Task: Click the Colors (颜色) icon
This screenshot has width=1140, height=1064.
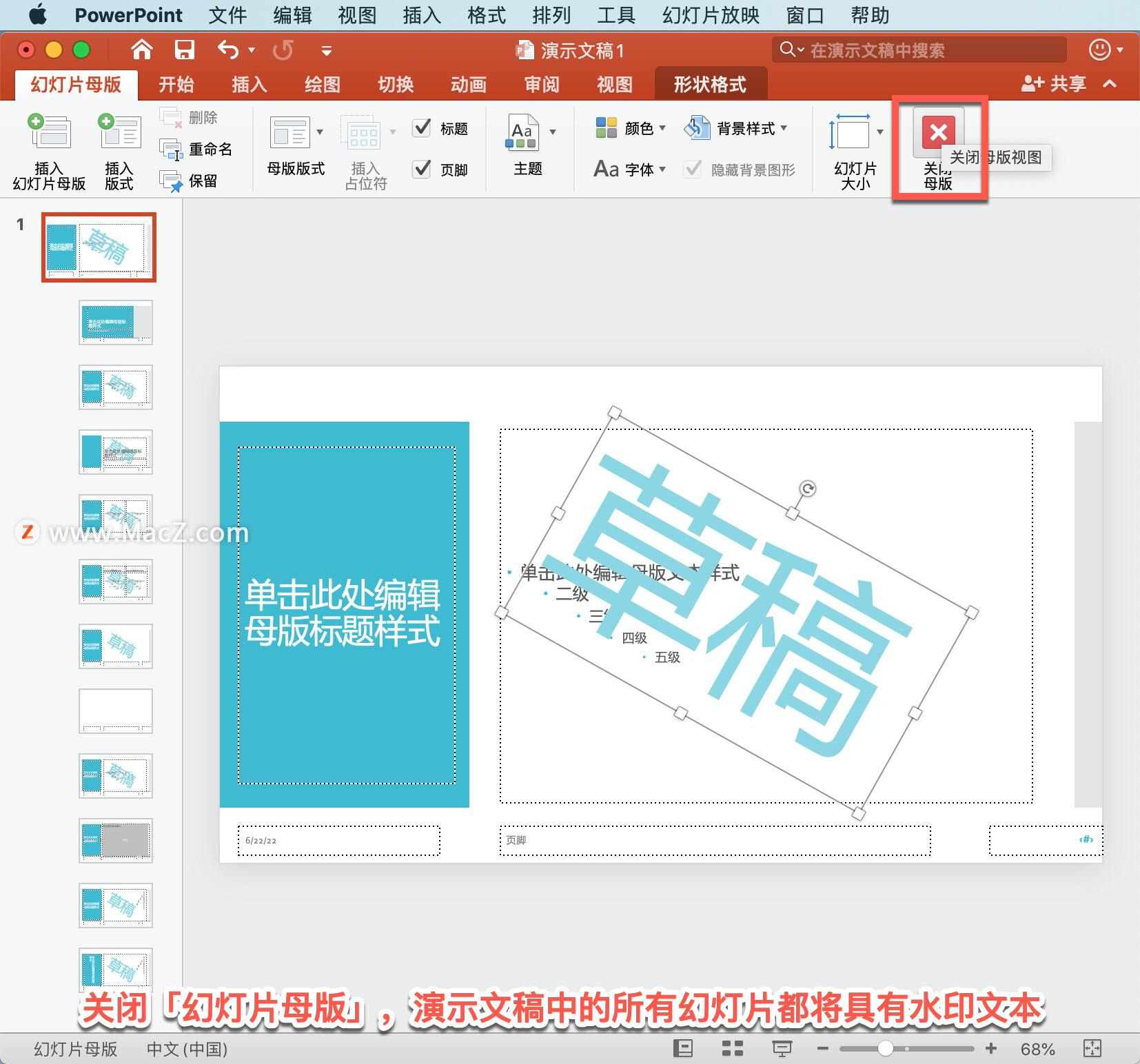Action: [x=607, y=127]
